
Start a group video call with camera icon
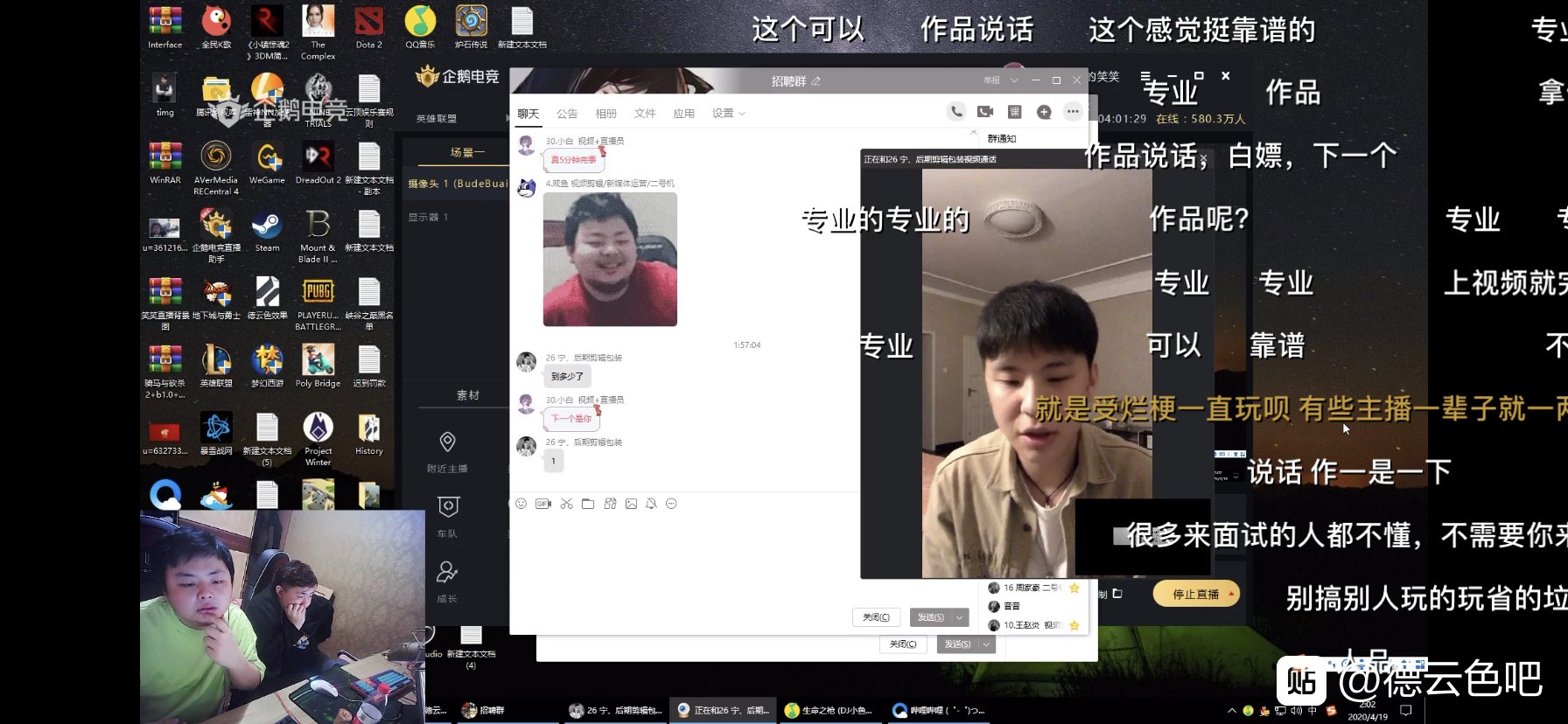[985, 111]
